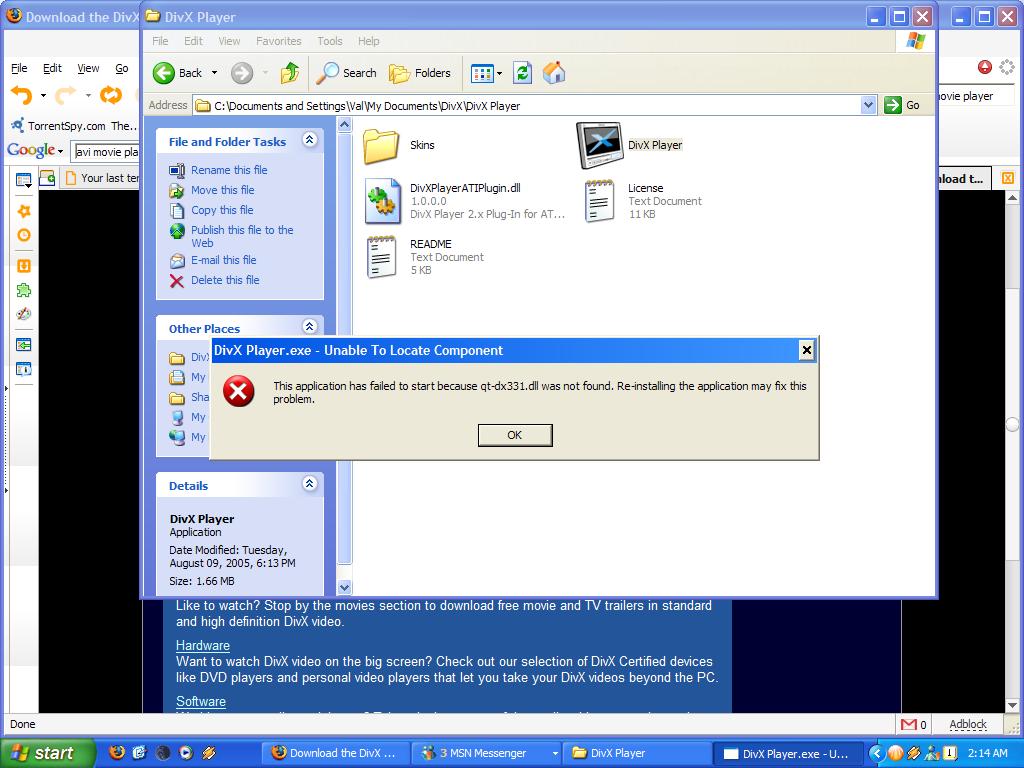
Task: Select the DivXPlayerATIPlugin.dll file
Action: tap(383, 200)
